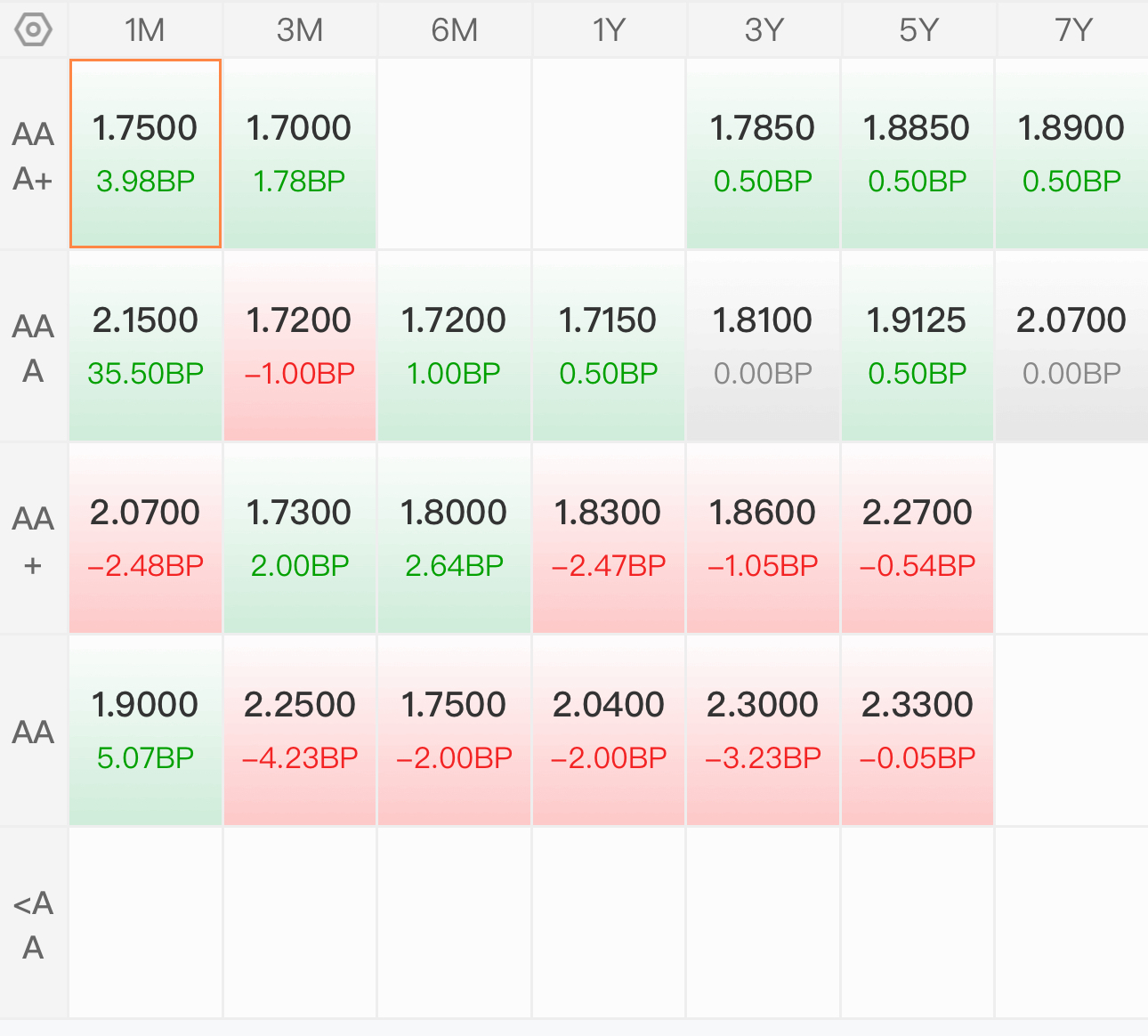1148x1036 pixels.
Task: Select the AAA rating row label
Action: pyautogui.click(x=34, y=348)
